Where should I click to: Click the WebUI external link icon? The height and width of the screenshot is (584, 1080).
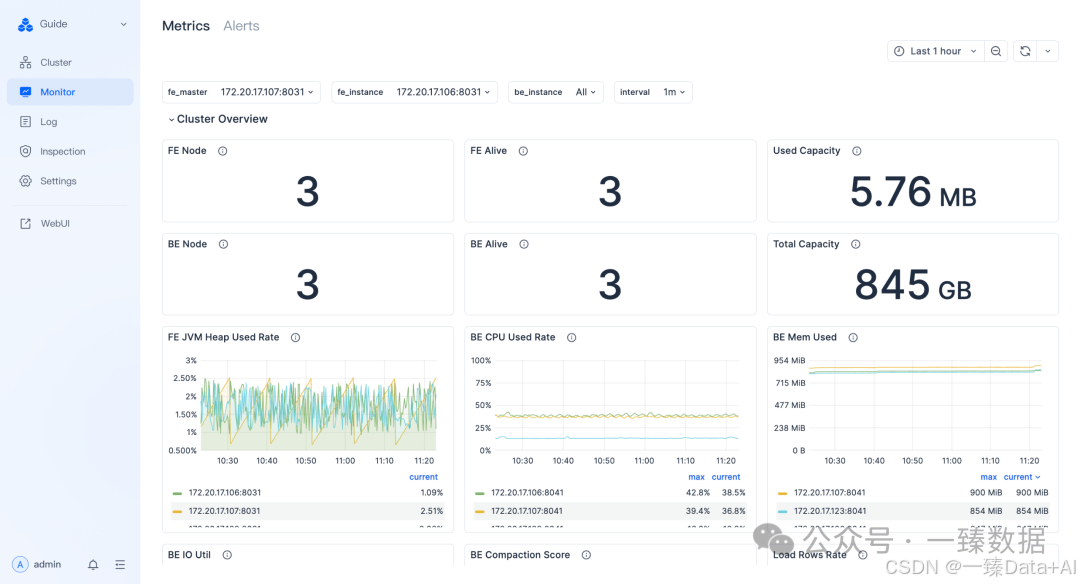25,224
